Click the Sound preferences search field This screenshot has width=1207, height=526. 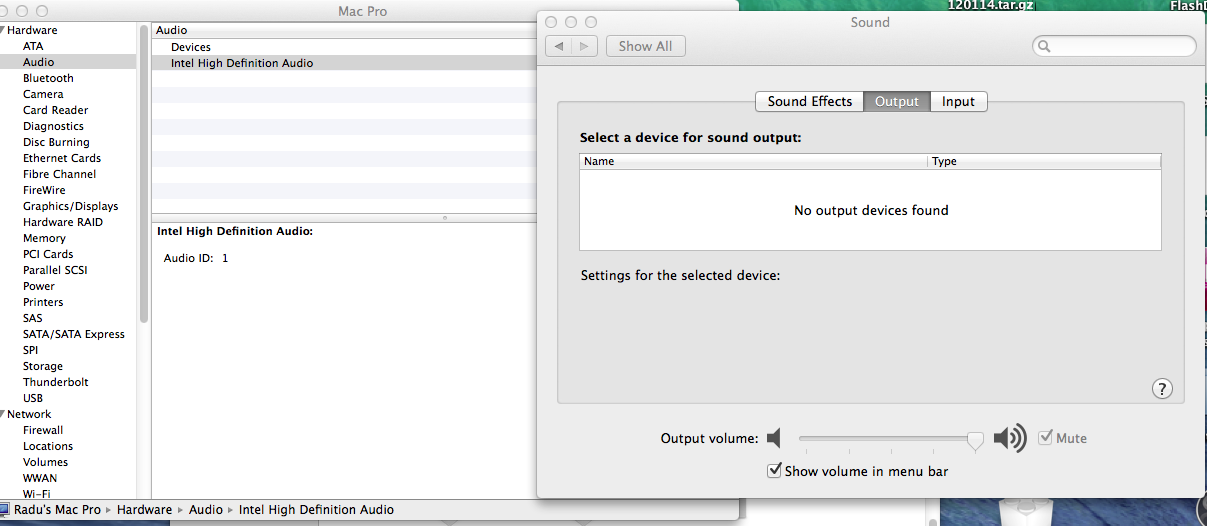click(x=1122, y=46)
